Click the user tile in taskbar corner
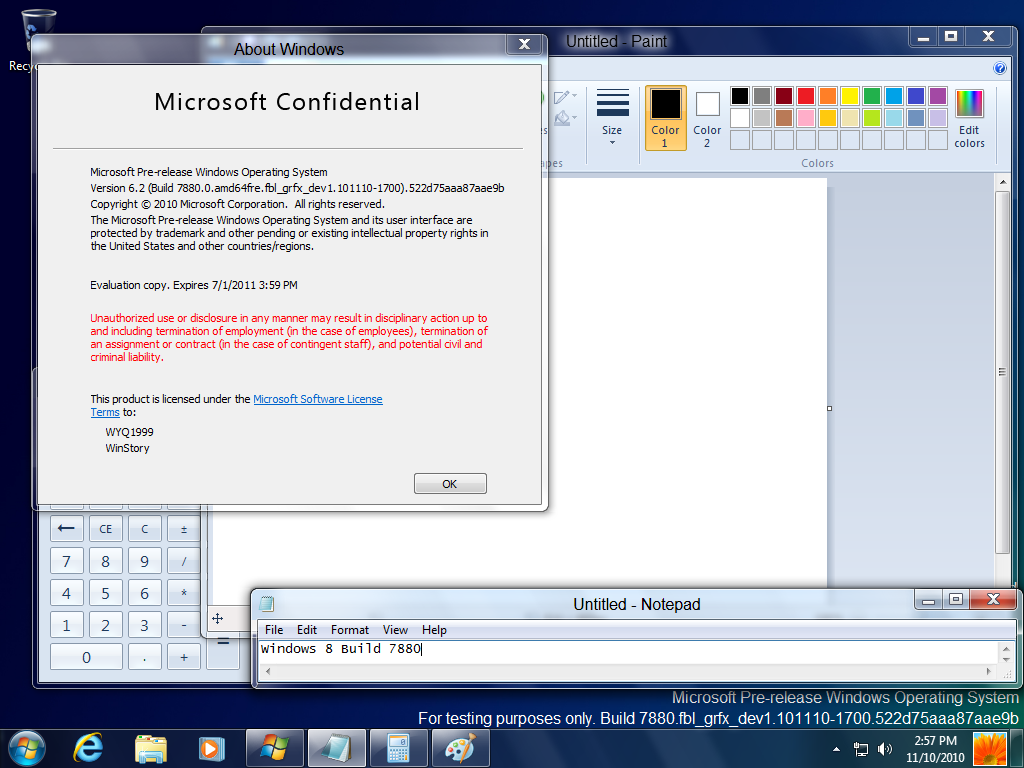The image size is (1024, 768). (989, 748)
